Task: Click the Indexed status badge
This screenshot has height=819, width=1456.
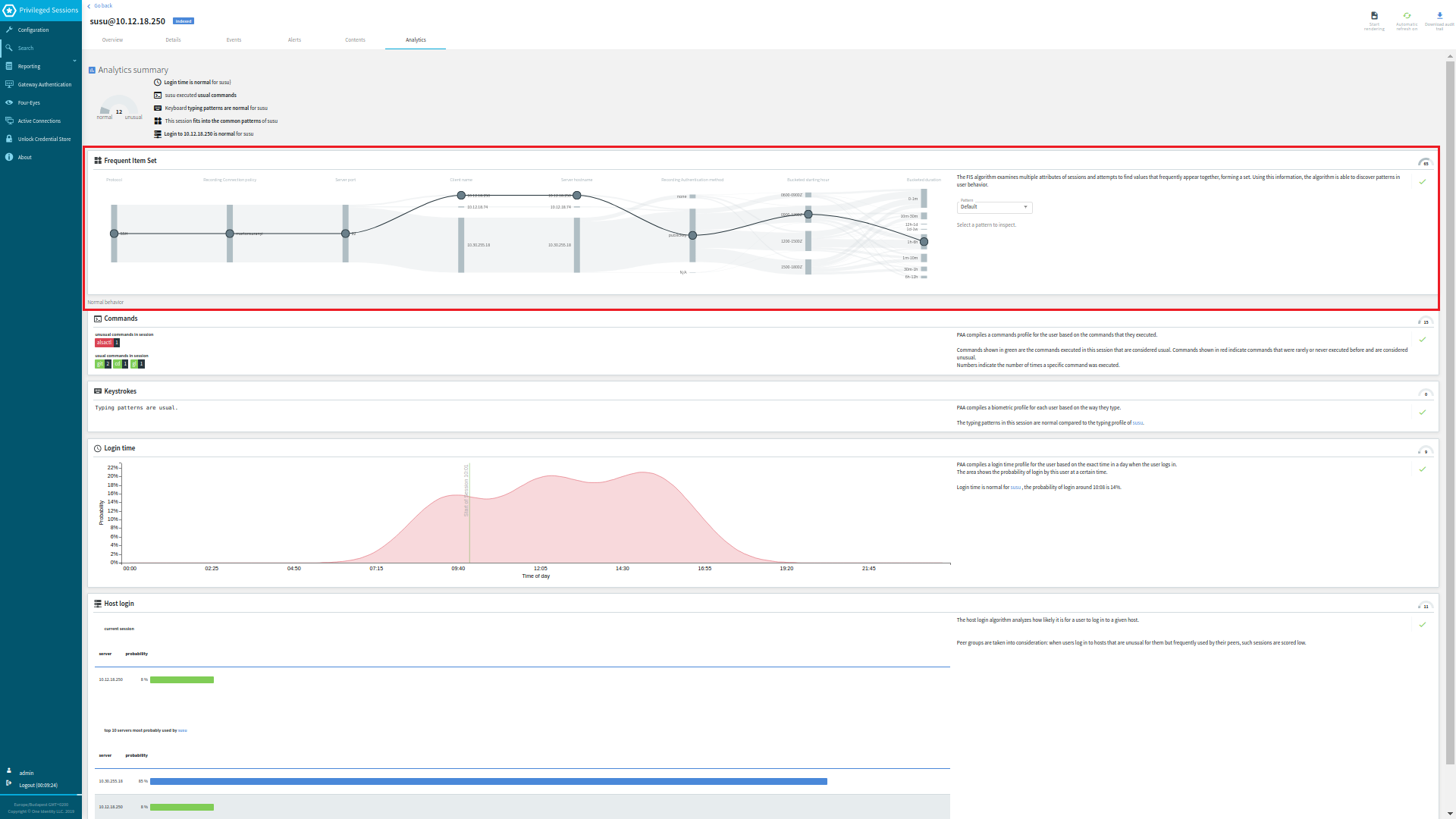Action: (x=184, y=21)
